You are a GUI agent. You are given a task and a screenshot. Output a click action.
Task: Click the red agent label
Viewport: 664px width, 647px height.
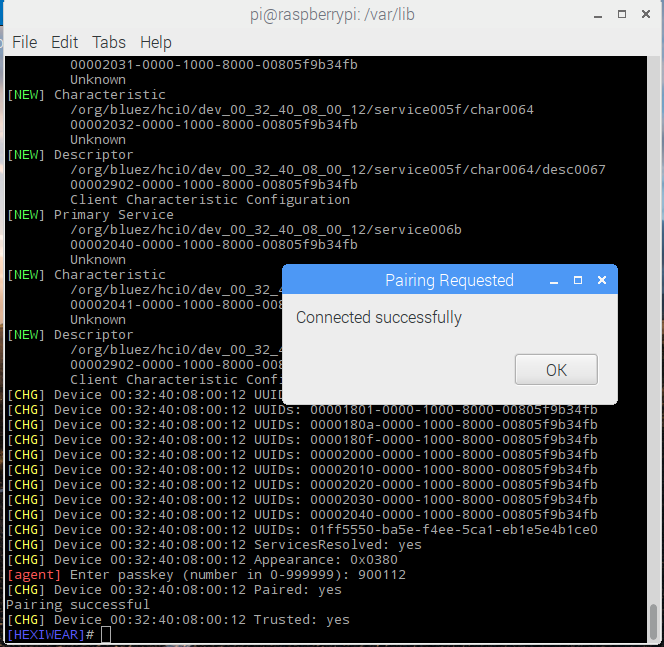coord(34,575)
